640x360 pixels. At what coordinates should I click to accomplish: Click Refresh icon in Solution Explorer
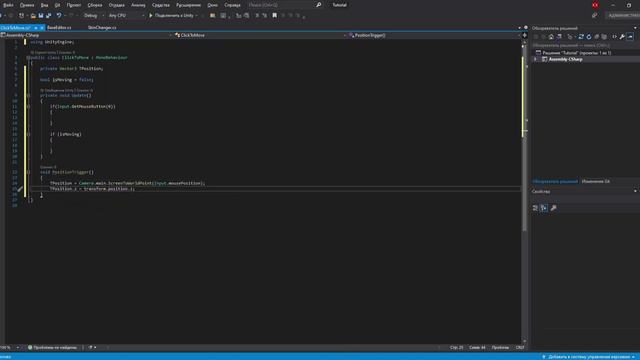tap(589, 37)
